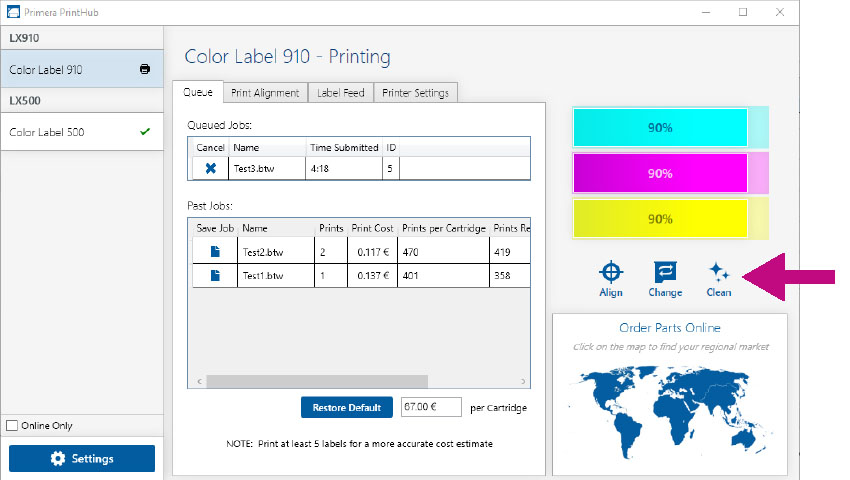The height and width of the screenshot is (480, 850).
Task: Open the Printer Settings tab
Action: [x=415, y=93]
